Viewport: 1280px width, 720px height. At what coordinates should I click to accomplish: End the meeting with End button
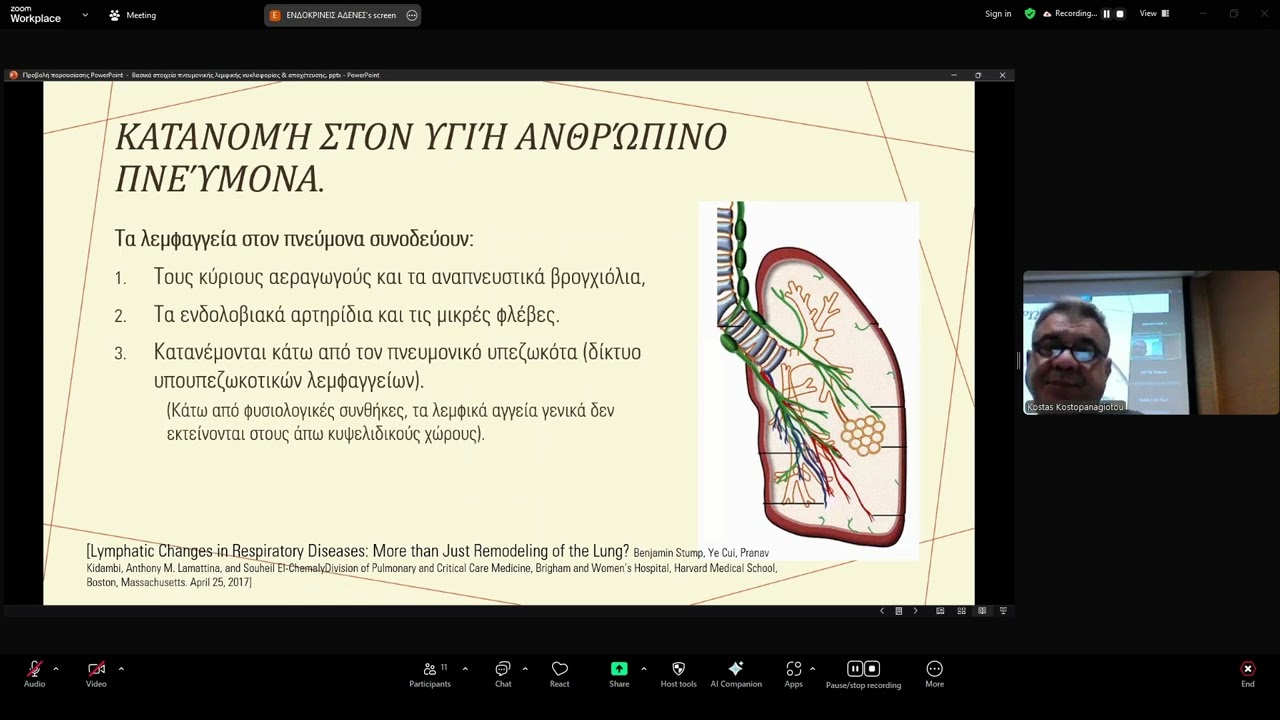[1247, 674]
